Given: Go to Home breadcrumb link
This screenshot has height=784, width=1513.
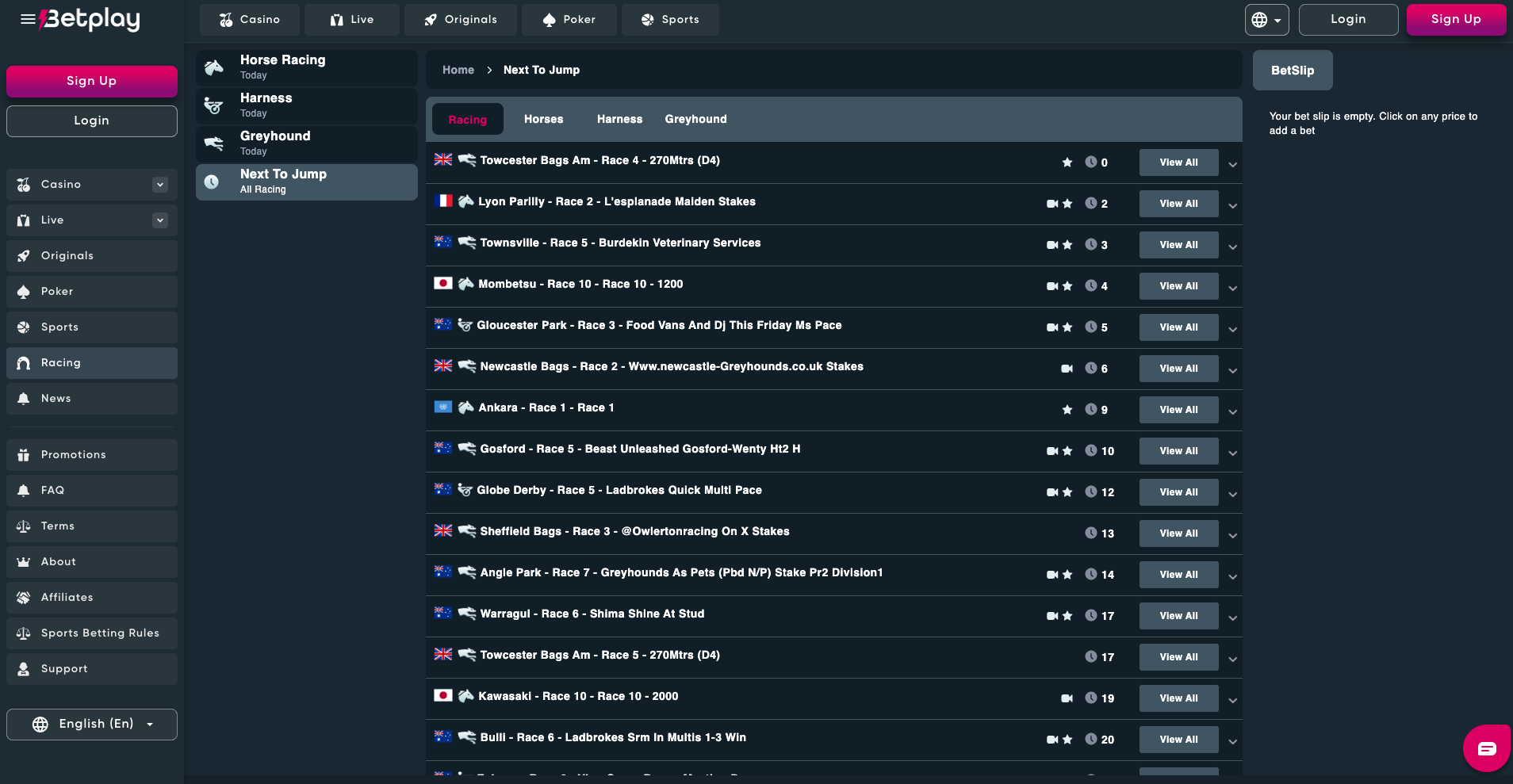Looking at the screenshot, I should 458,70.
